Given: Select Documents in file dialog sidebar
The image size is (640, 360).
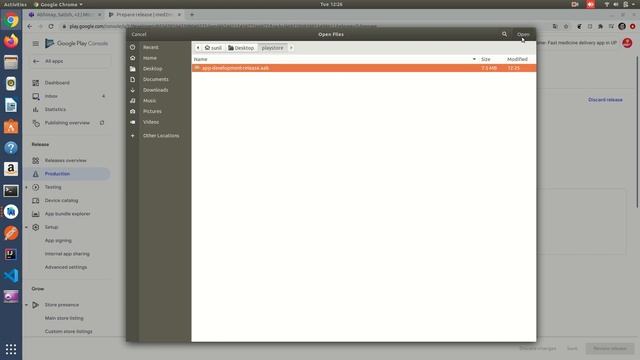Looking at the screenshot, I should tap(155, 79).
